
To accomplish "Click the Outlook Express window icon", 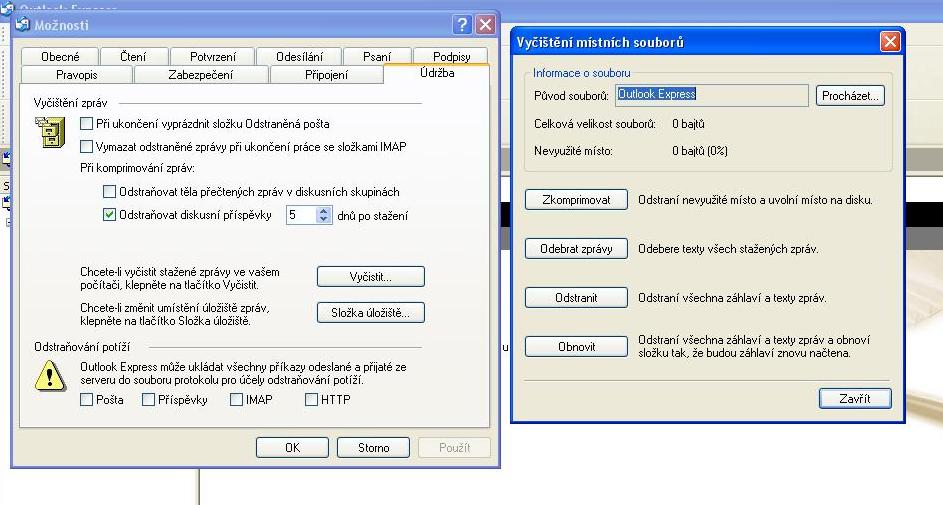I will tap(7, 7).
